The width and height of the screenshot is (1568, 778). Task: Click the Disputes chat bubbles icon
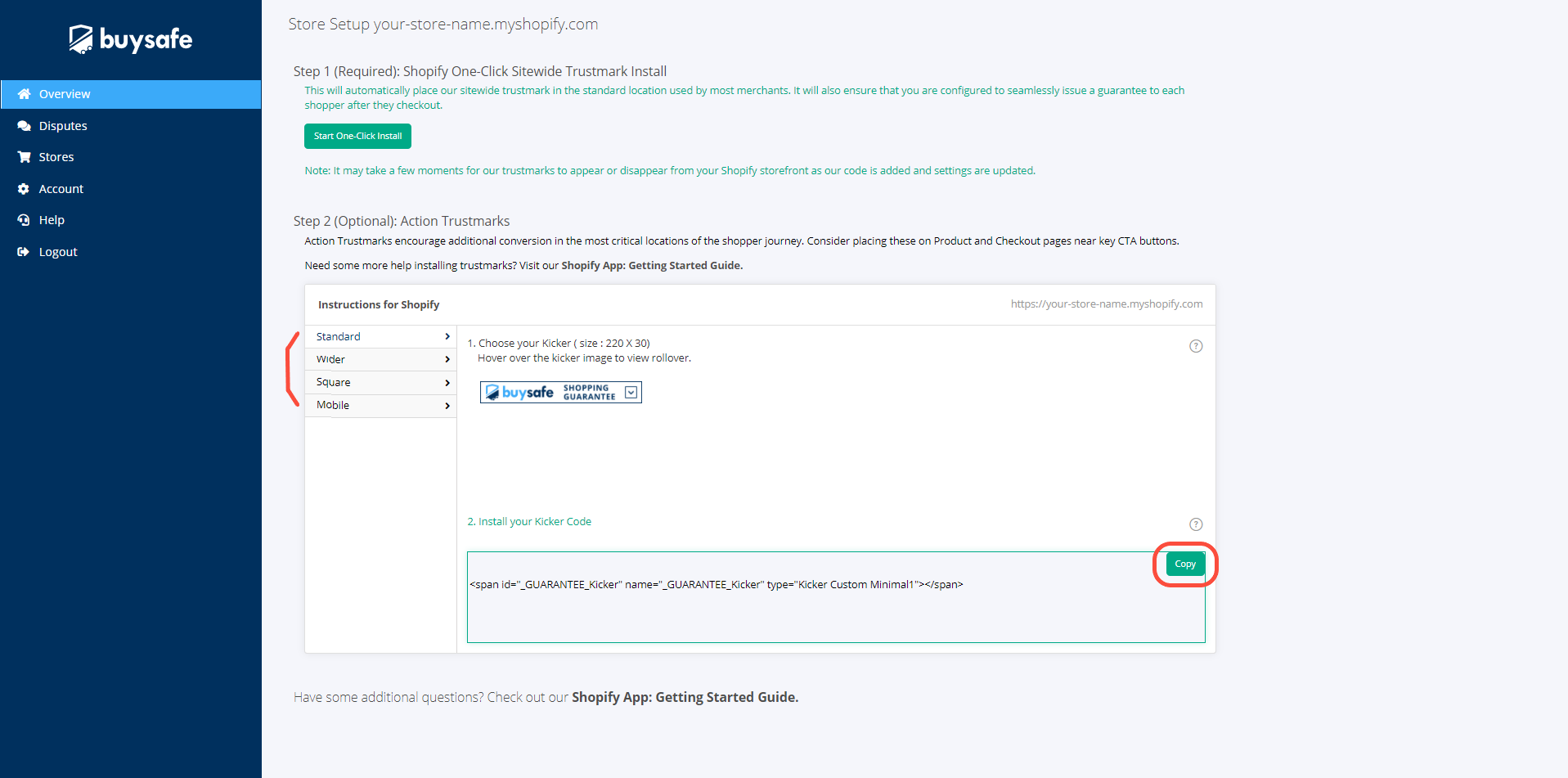24,126
